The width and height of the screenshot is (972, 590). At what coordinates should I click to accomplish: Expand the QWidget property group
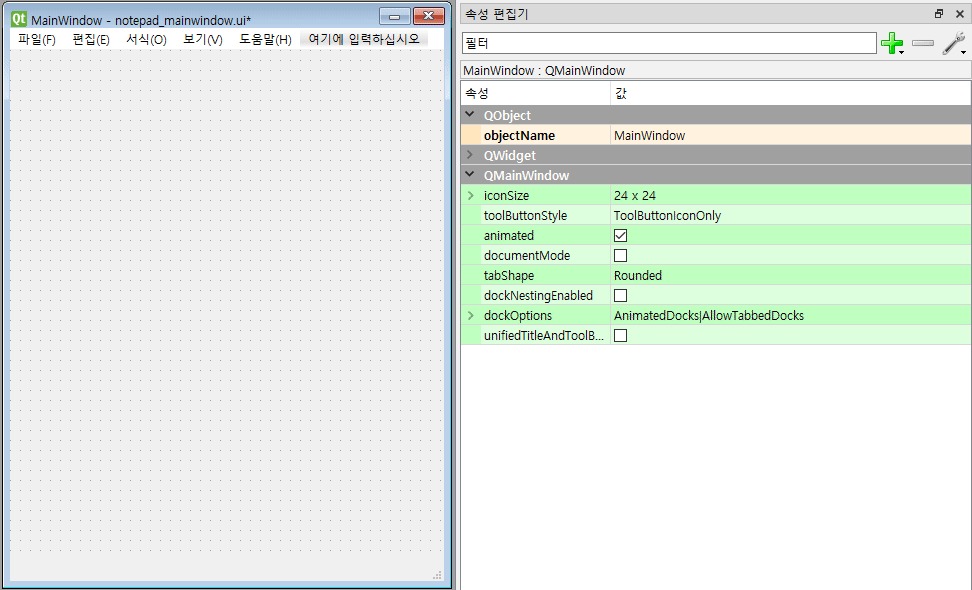(470, 155)
